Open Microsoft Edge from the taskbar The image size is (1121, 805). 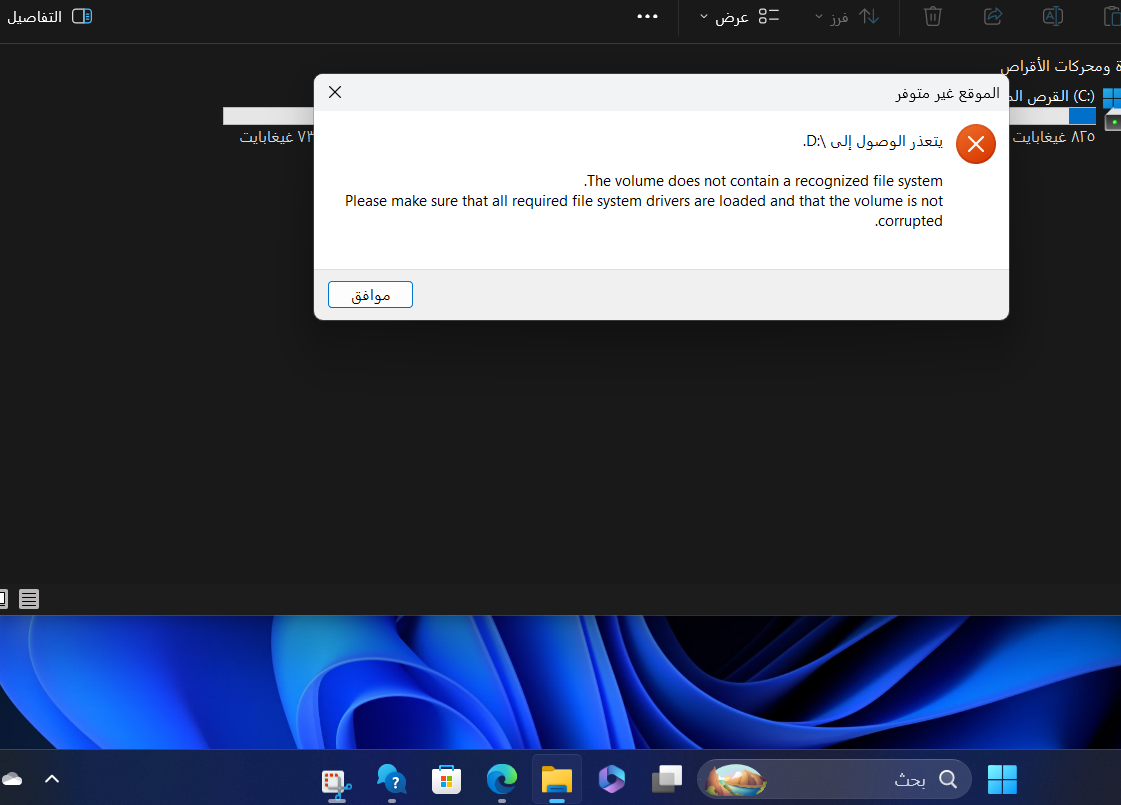[x=501, y=779]
